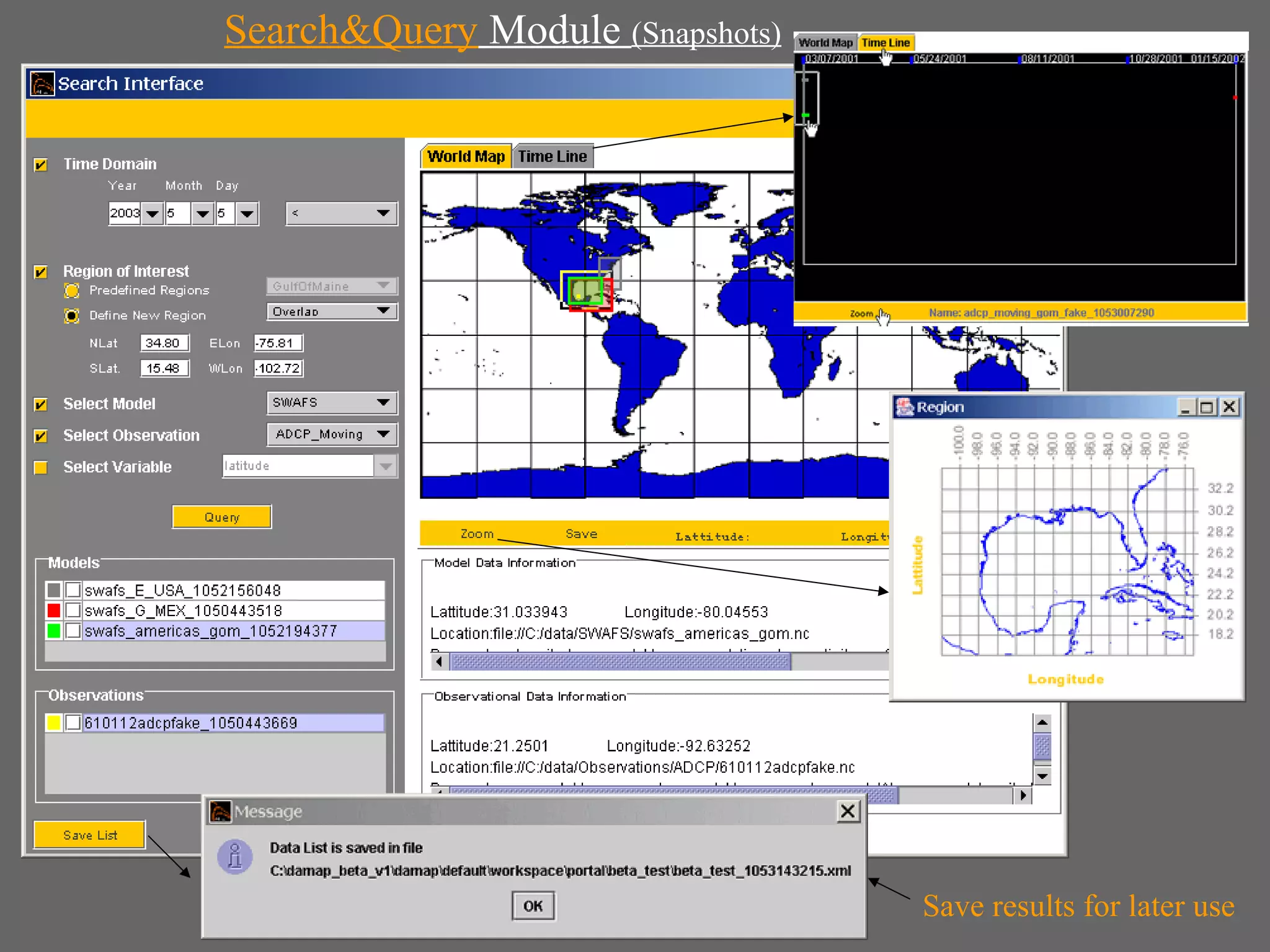
Task: Click the Search Interface window icon
Action: (x=42, y=83)
